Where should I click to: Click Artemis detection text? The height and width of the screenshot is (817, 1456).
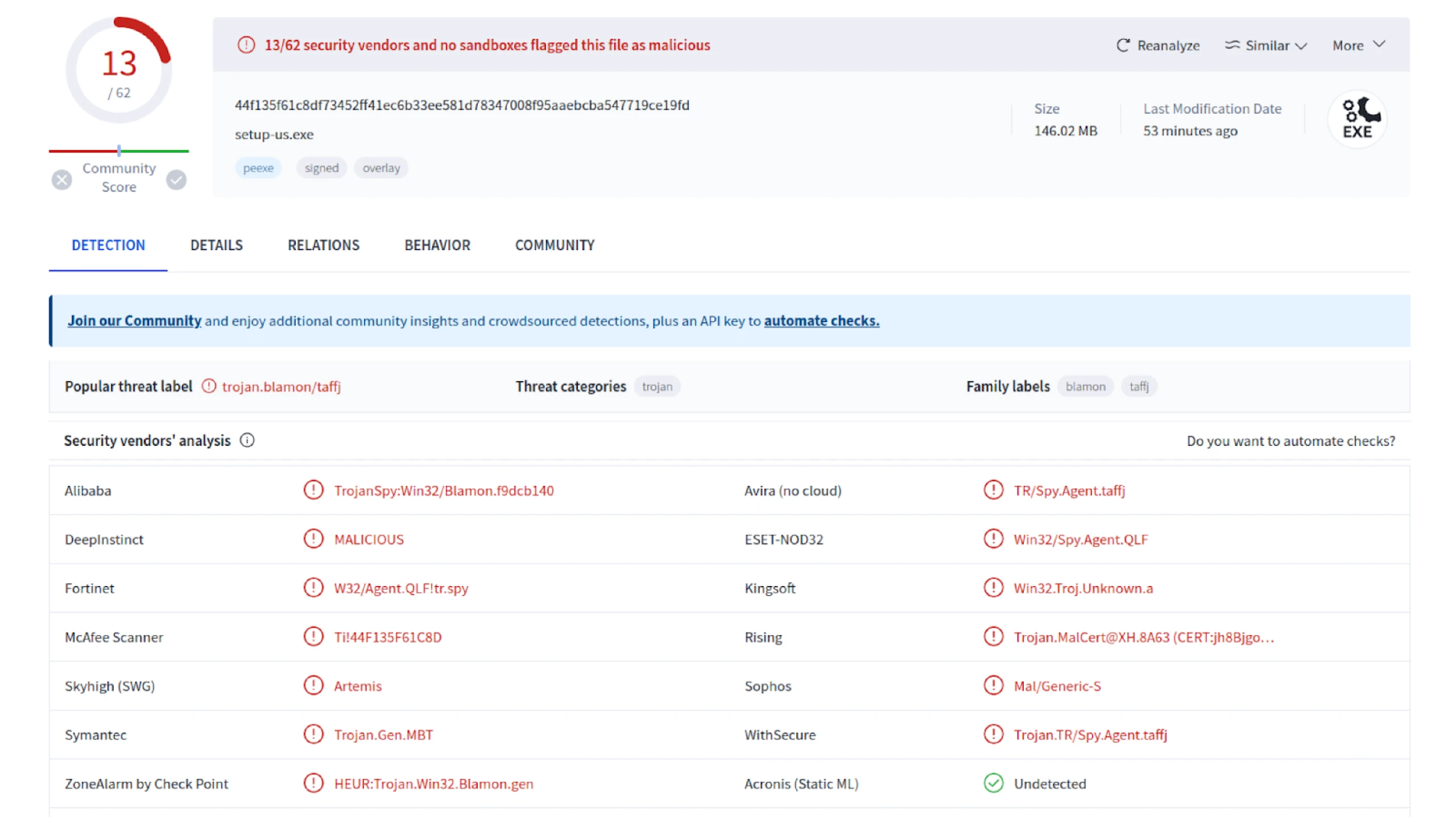357,686
